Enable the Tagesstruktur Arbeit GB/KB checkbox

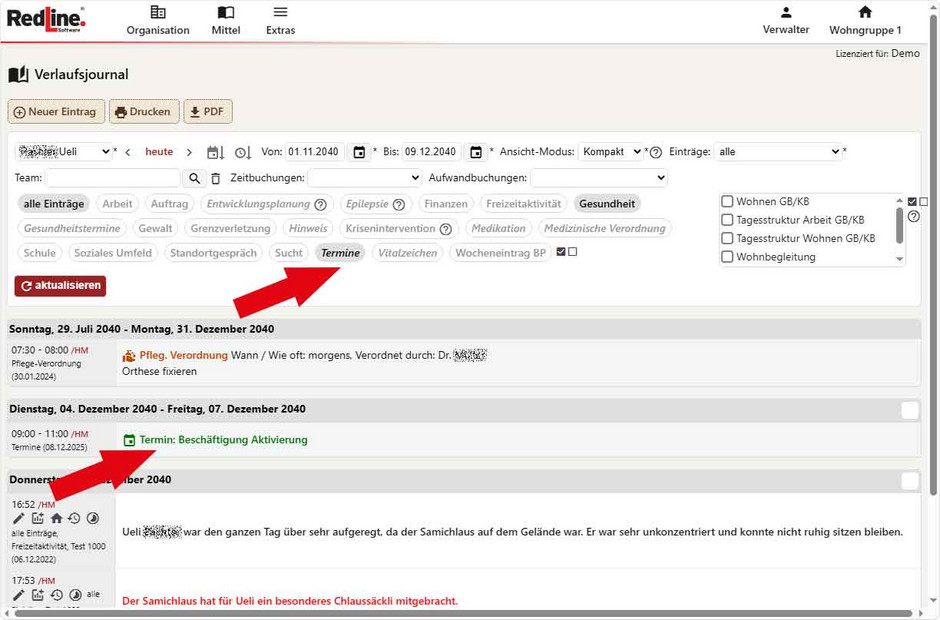[728, 220]
